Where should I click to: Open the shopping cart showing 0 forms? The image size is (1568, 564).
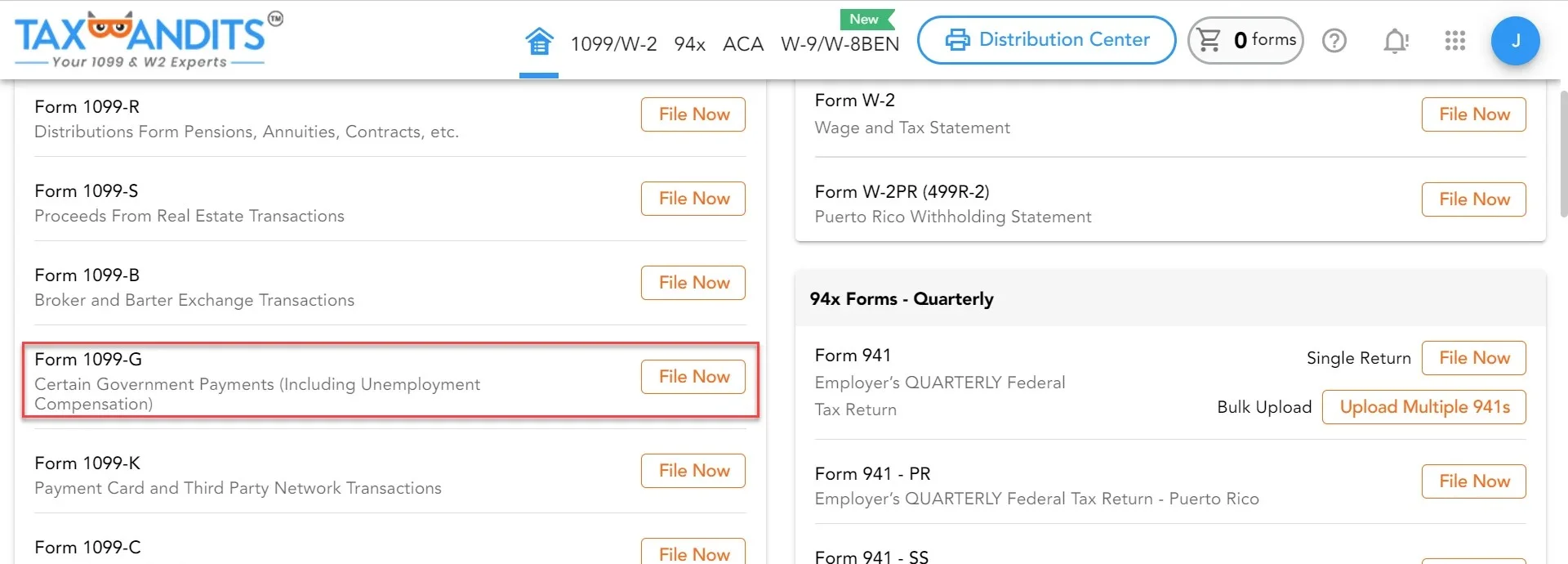(x=1245, y=40)
